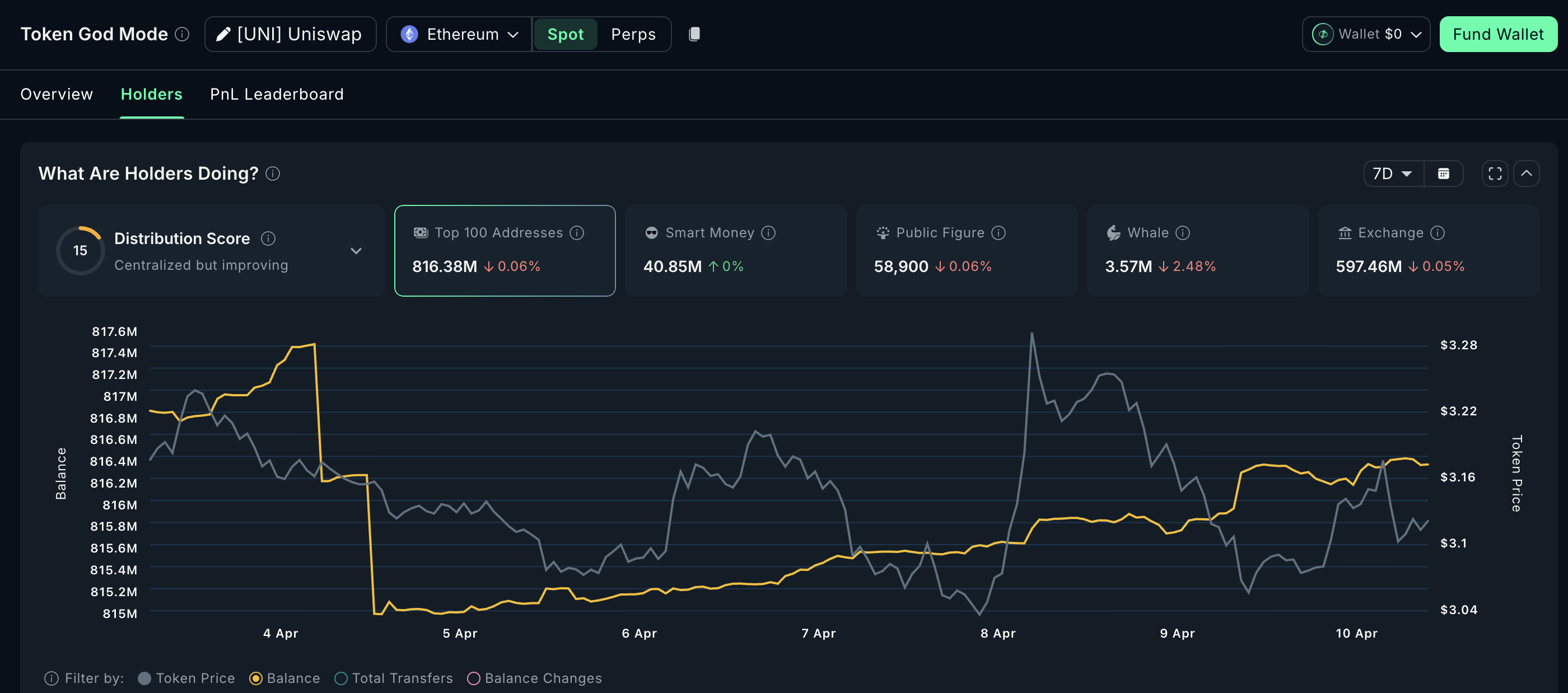The height and width of the screenshot is (693, 1568).
Task: Expand the Distribution Score details chevron
Action: click(x=356, y=251)
